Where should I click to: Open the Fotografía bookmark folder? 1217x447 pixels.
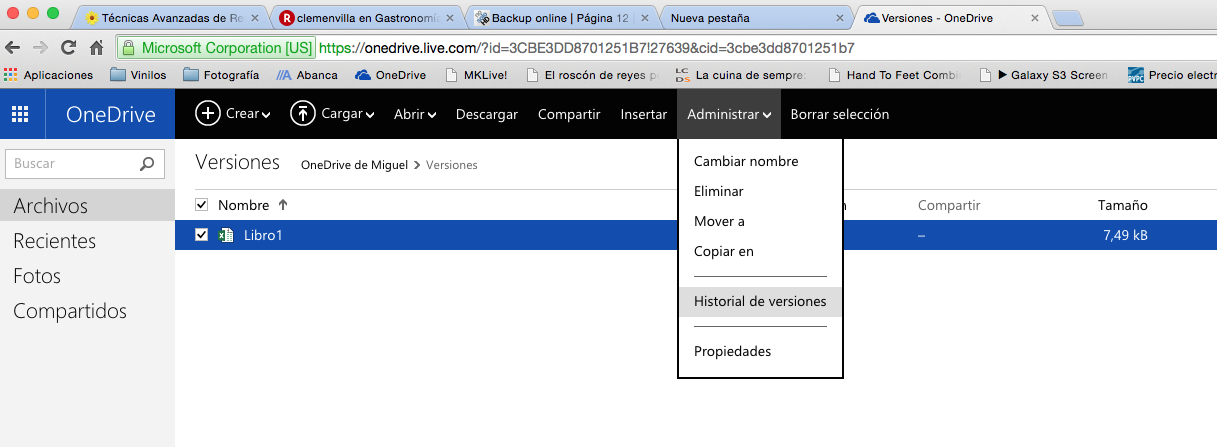coord(221,74)
